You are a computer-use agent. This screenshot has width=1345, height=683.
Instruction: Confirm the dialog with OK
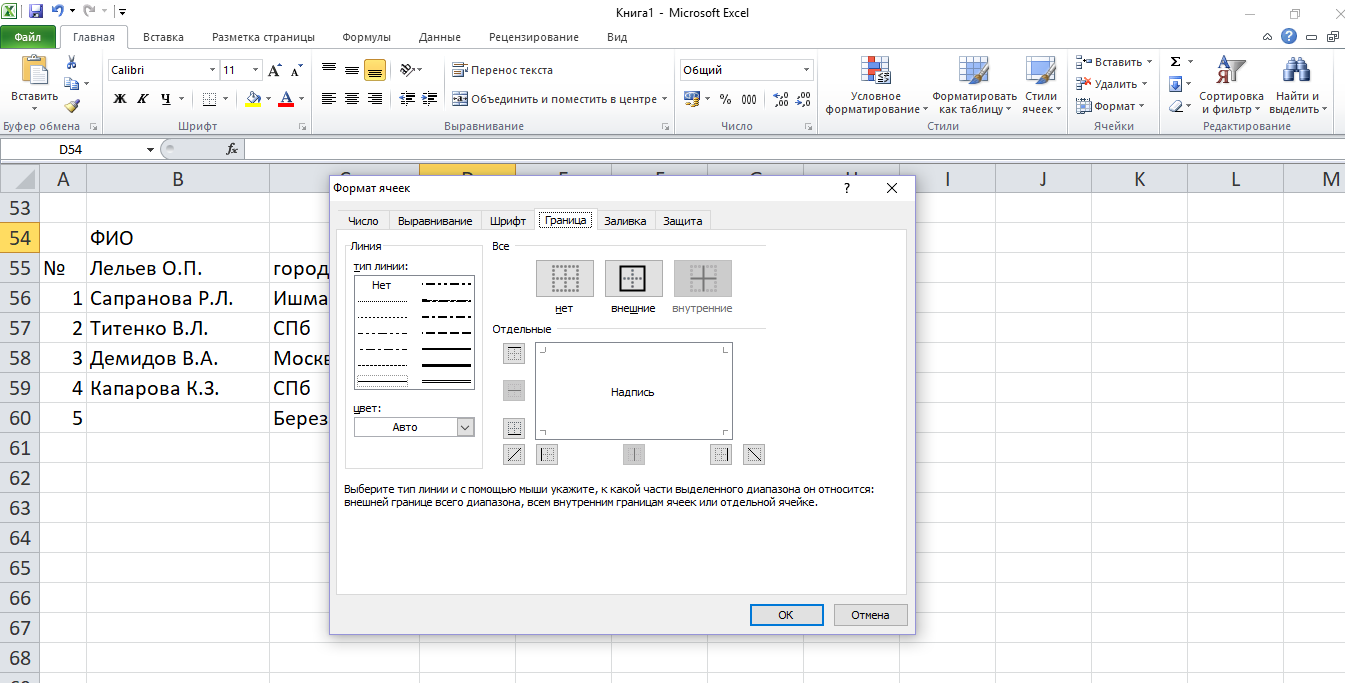point(786,615)
